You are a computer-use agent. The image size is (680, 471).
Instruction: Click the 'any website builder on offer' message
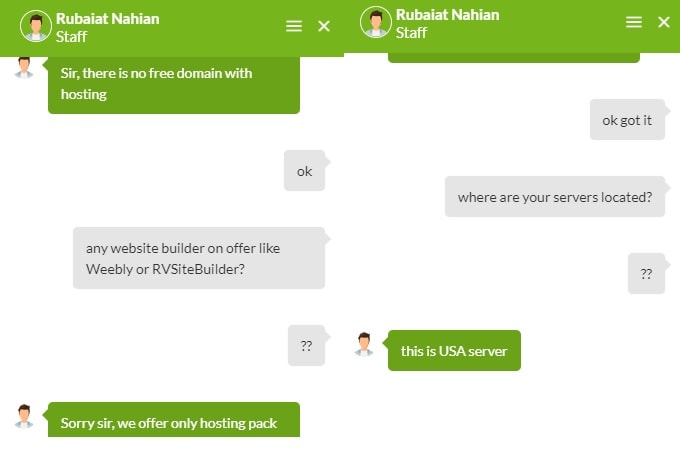coord(199,258)
